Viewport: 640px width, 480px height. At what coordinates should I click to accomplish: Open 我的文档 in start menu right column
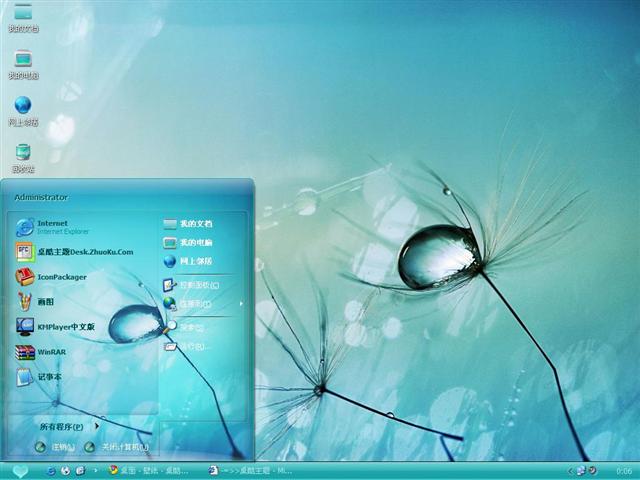[x=194, y=222]
